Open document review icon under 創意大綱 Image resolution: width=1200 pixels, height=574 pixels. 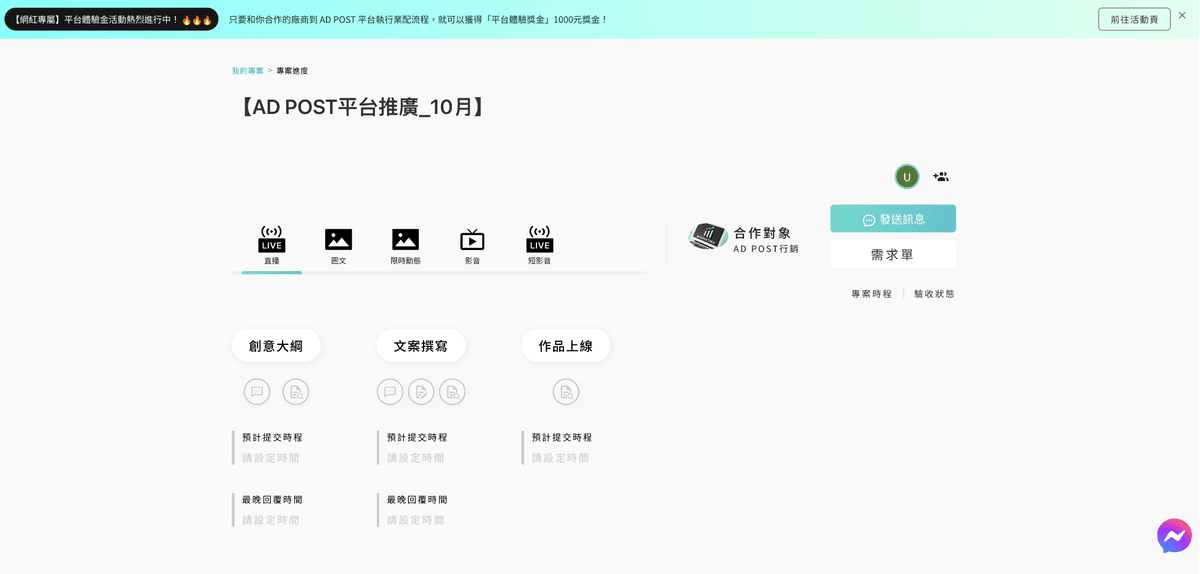(x=295, y=392)
